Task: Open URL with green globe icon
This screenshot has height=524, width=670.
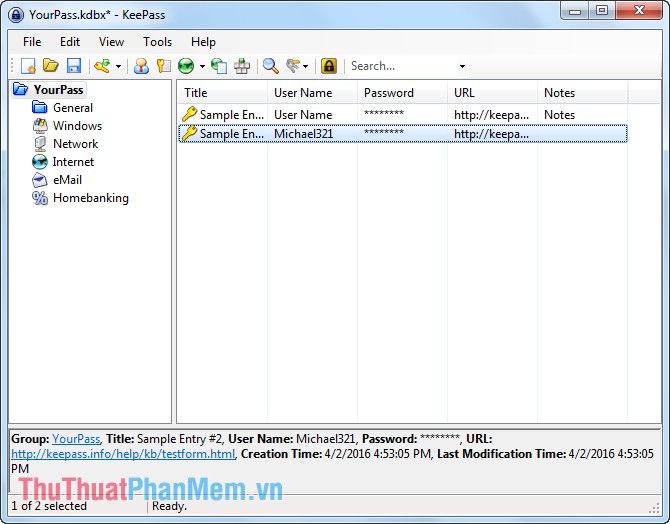Action: (186, 66)
